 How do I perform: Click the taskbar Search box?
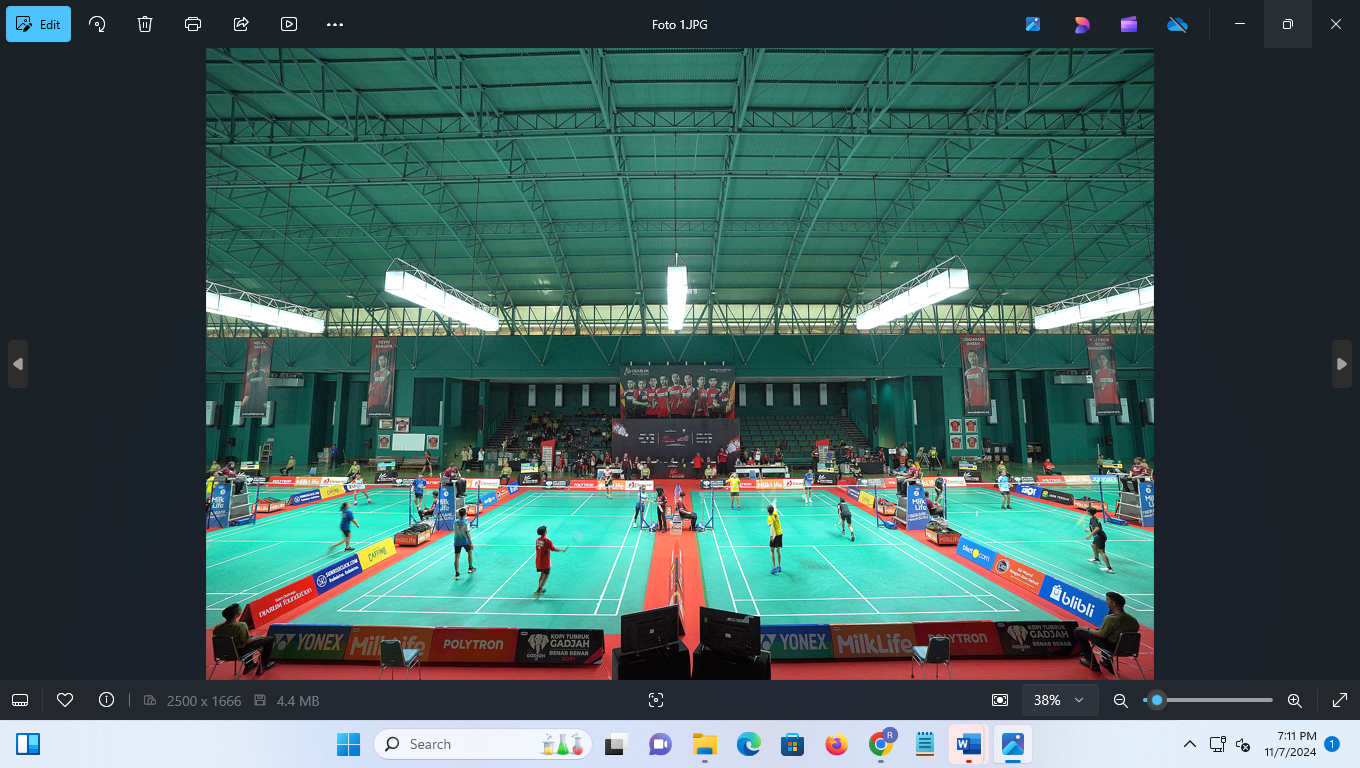point(483,744)
